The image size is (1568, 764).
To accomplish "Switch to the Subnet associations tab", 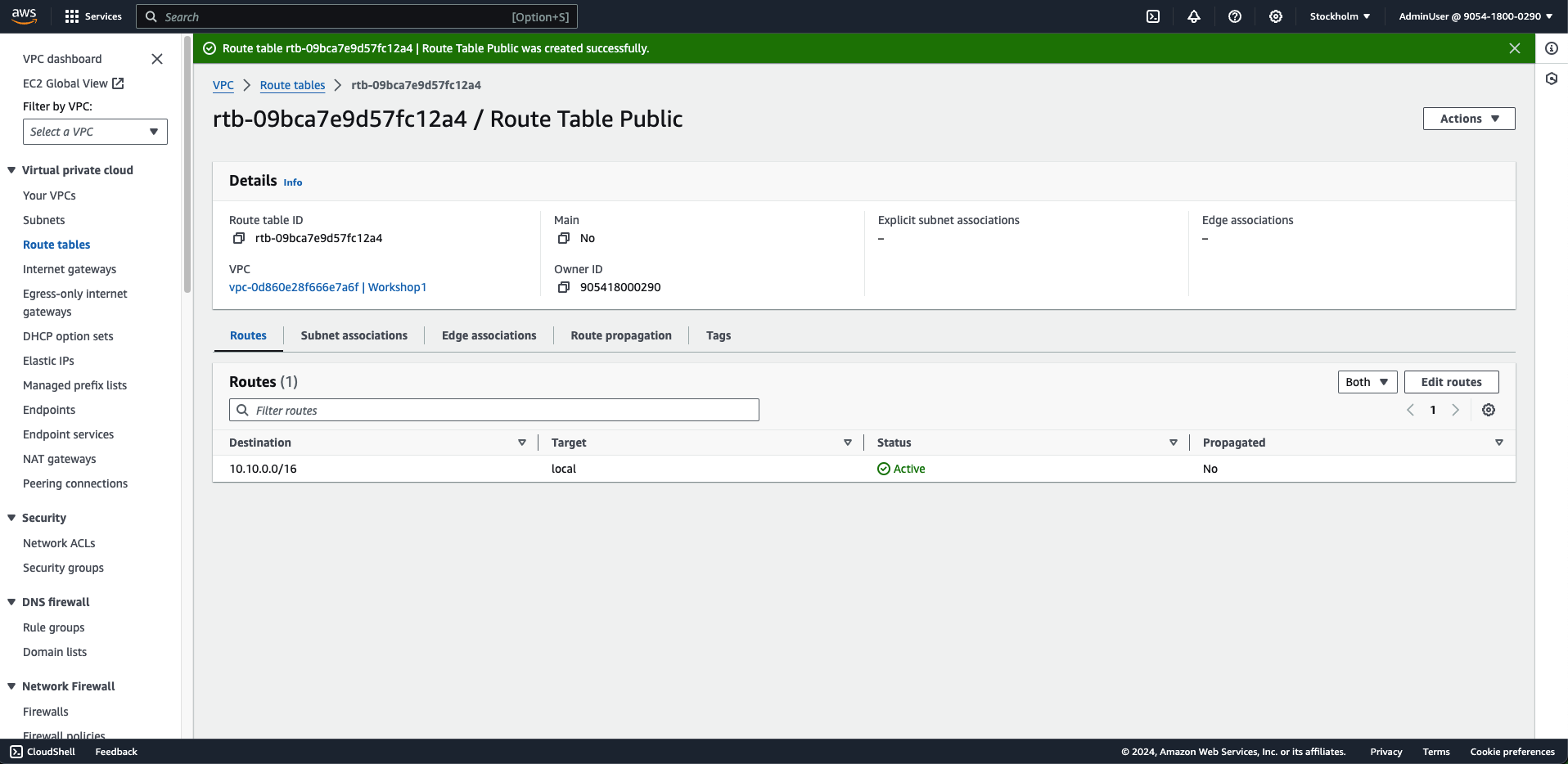I will pyautogui.click(x=354, y=335).
